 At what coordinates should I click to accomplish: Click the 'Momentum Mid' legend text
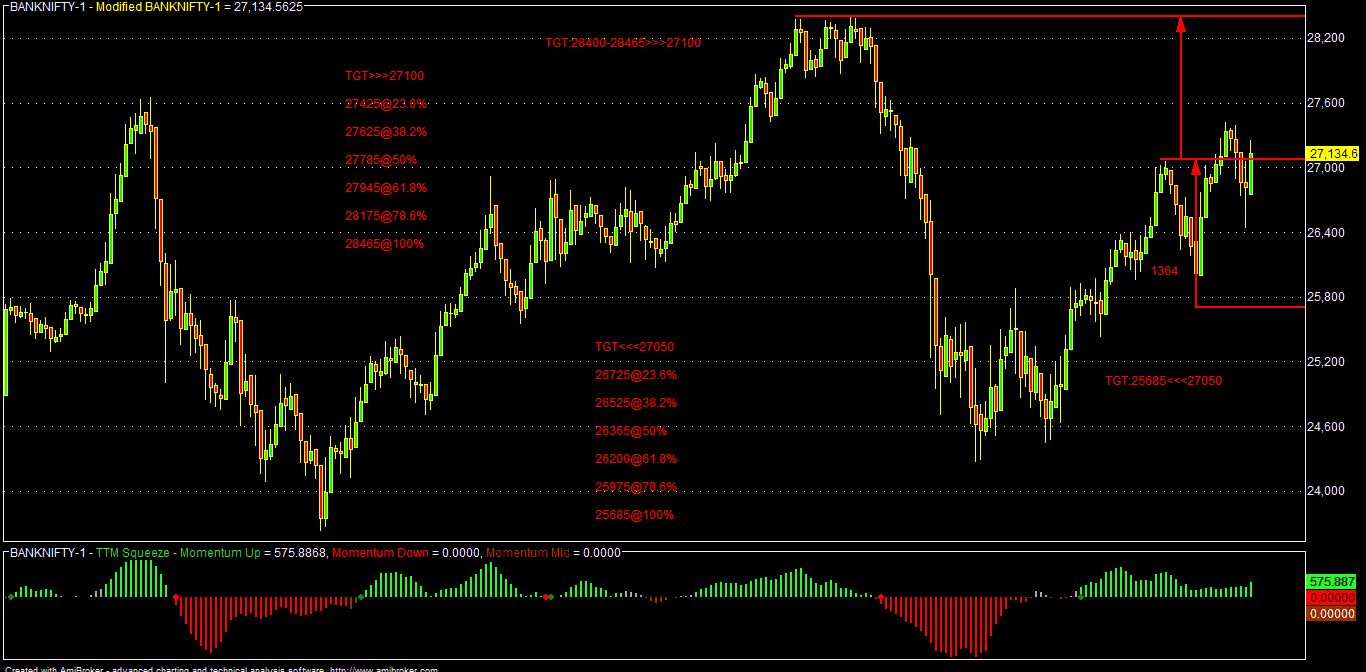[528, 552]
